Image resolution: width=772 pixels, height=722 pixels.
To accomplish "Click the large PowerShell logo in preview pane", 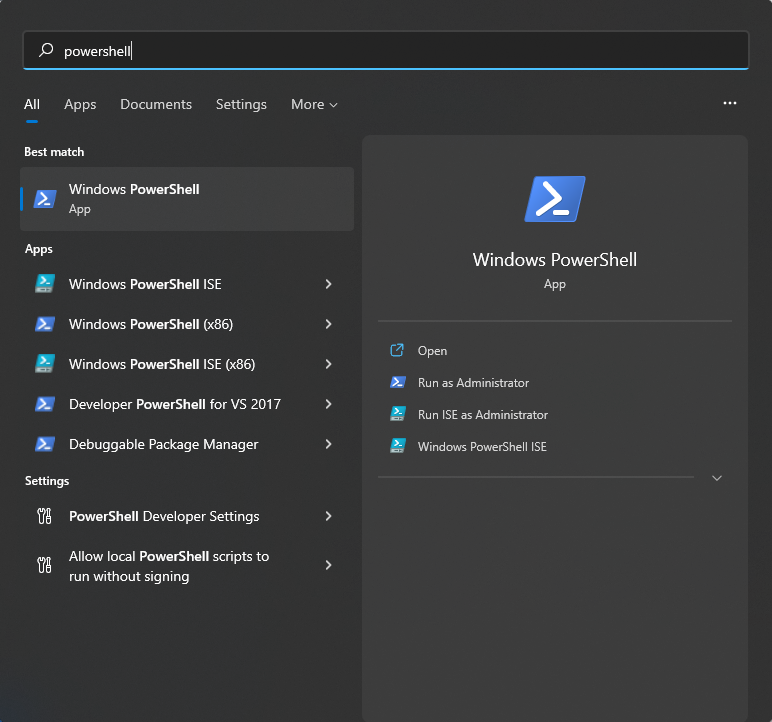I will point(555,199).
